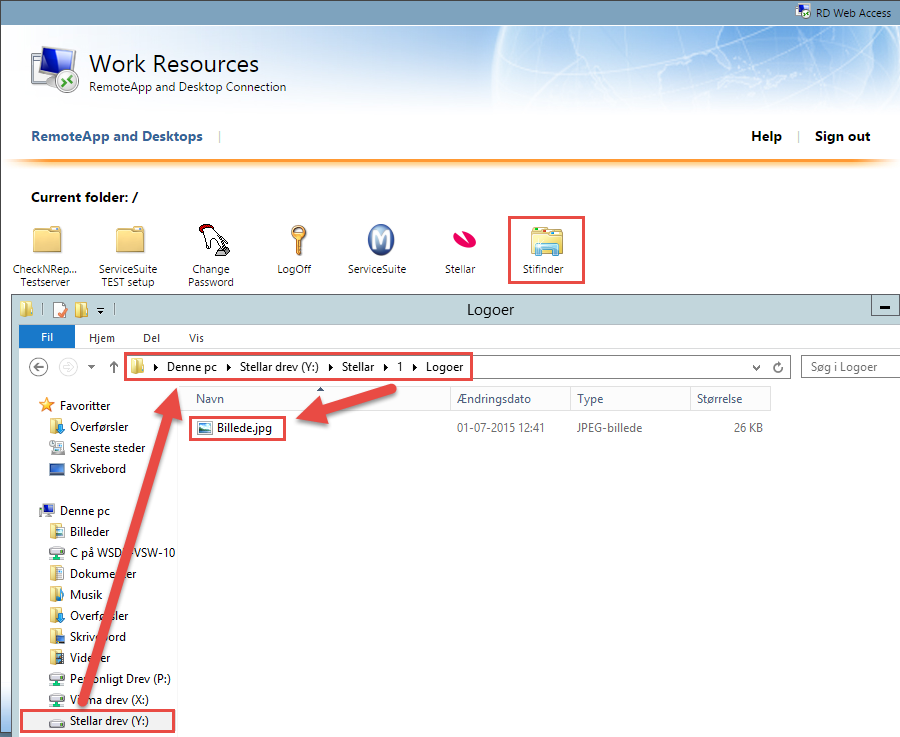
Task: Open the quick access toolbar customize dropdown
Action: (100, 311)
